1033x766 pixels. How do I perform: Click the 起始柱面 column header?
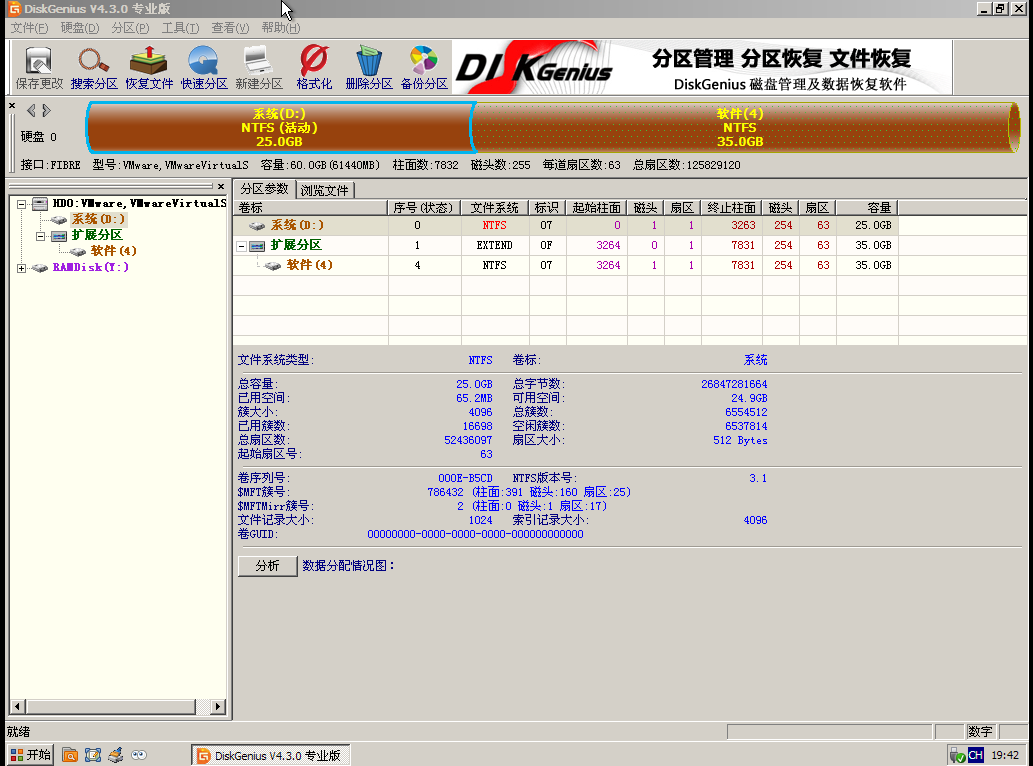[x=597, y=208]
